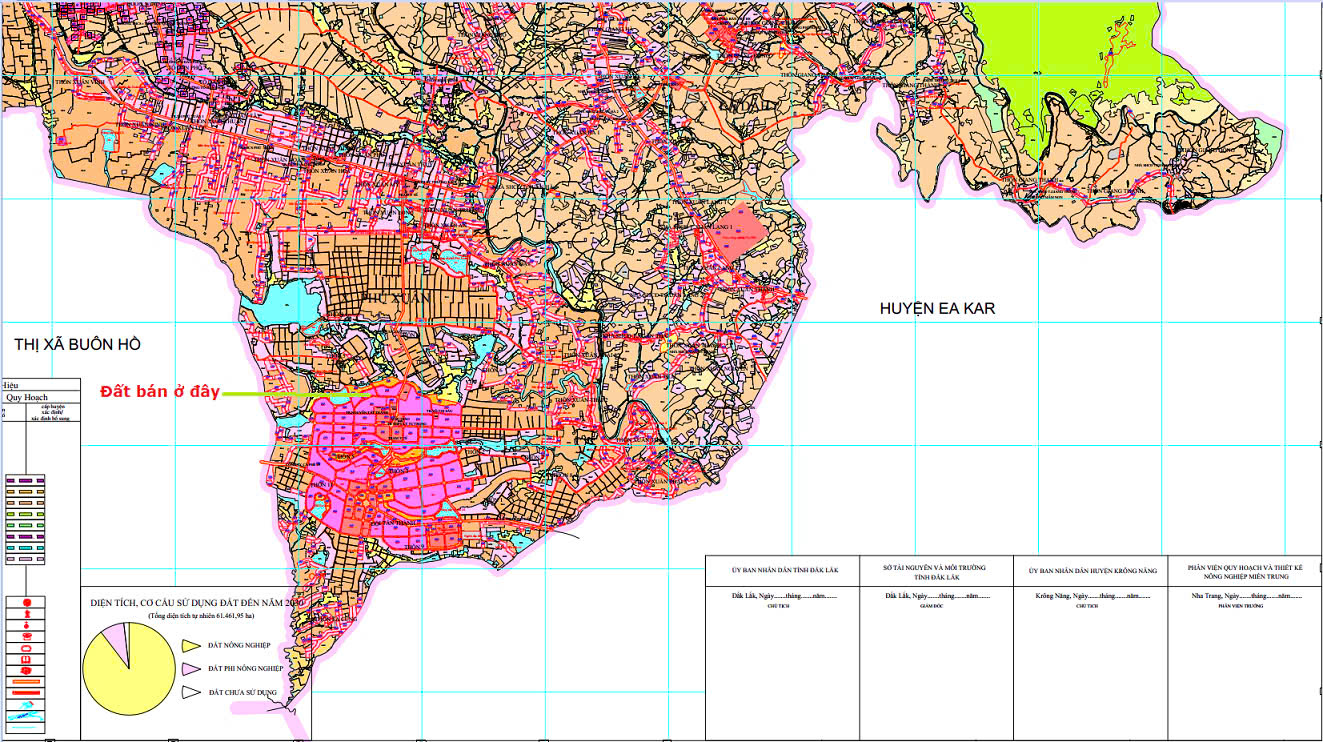Image resolution: width=1323 pixels, height=742 pixels.
Task: Click the pink legend marker for non-agricultural land
Action: tap(190, 667)
